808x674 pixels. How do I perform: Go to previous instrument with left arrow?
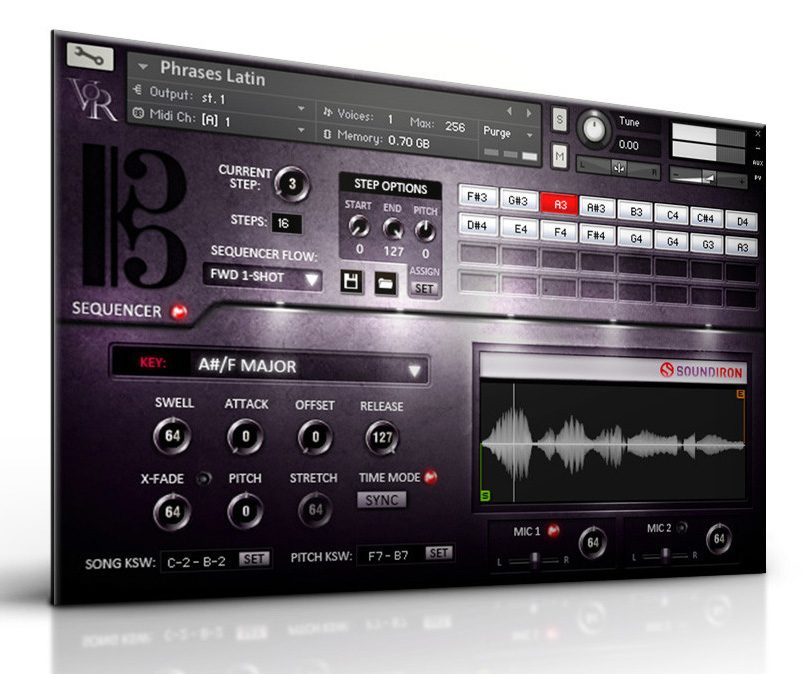[x=509, y=111]
